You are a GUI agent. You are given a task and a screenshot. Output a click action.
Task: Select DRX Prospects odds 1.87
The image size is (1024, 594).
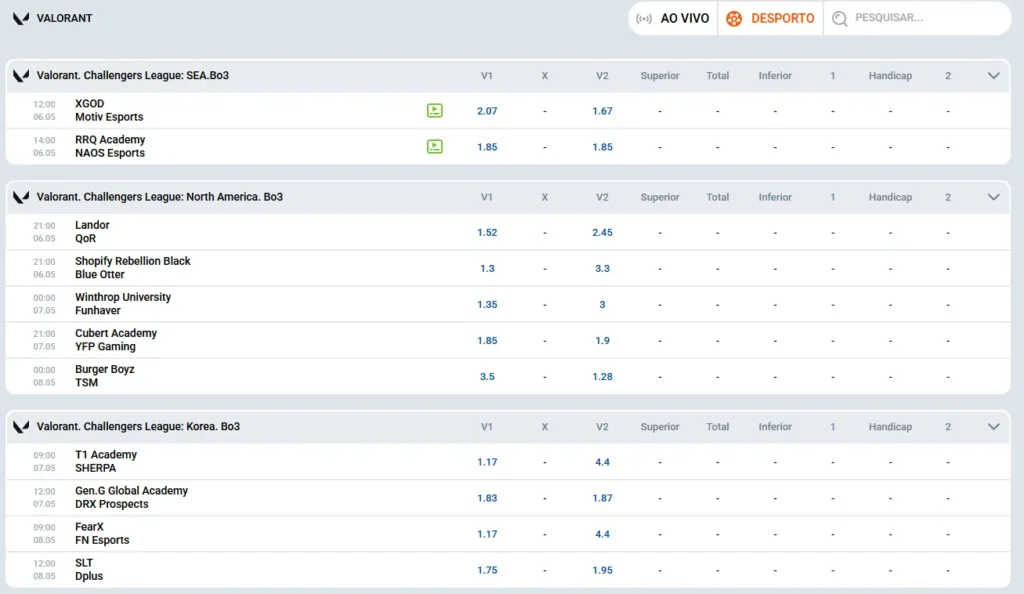click(x=602, y=498)
